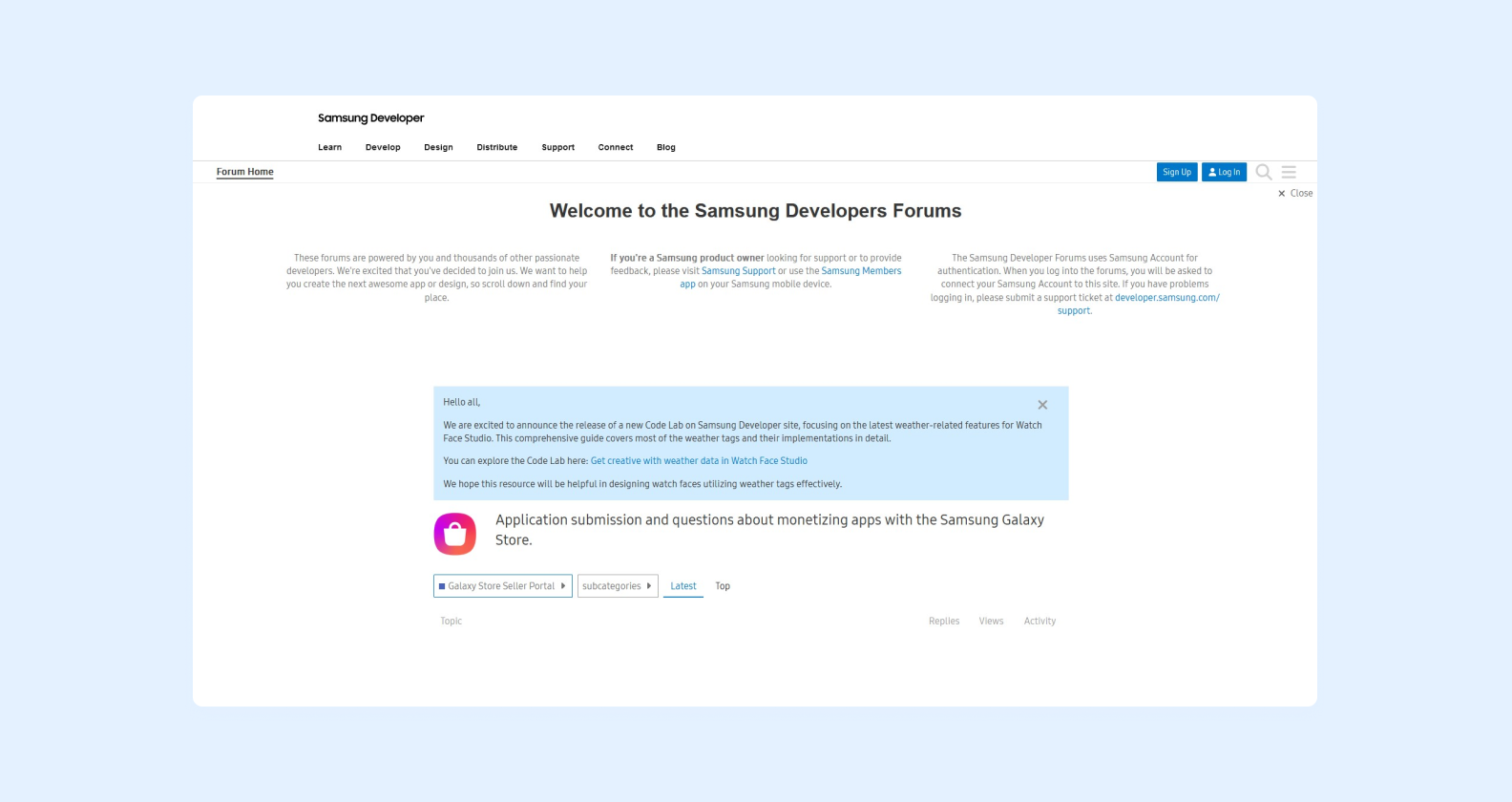Select the Latest tab
This screenshot has height=802, width=1512.
[x=683, y=586]
